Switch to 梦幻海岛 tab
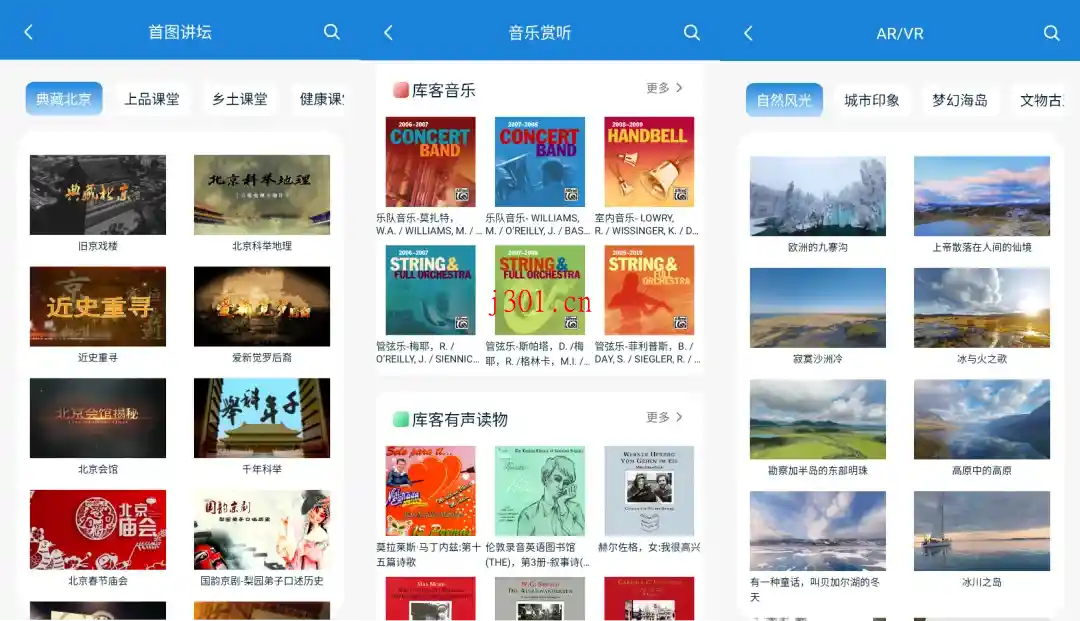The height and width of the screenshot is (621, 1080). [959, 101]
